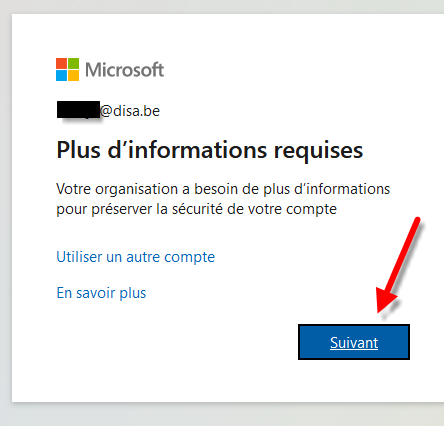
Task: Open the Utiliser un autre compte link
Action: coord(135,257)
